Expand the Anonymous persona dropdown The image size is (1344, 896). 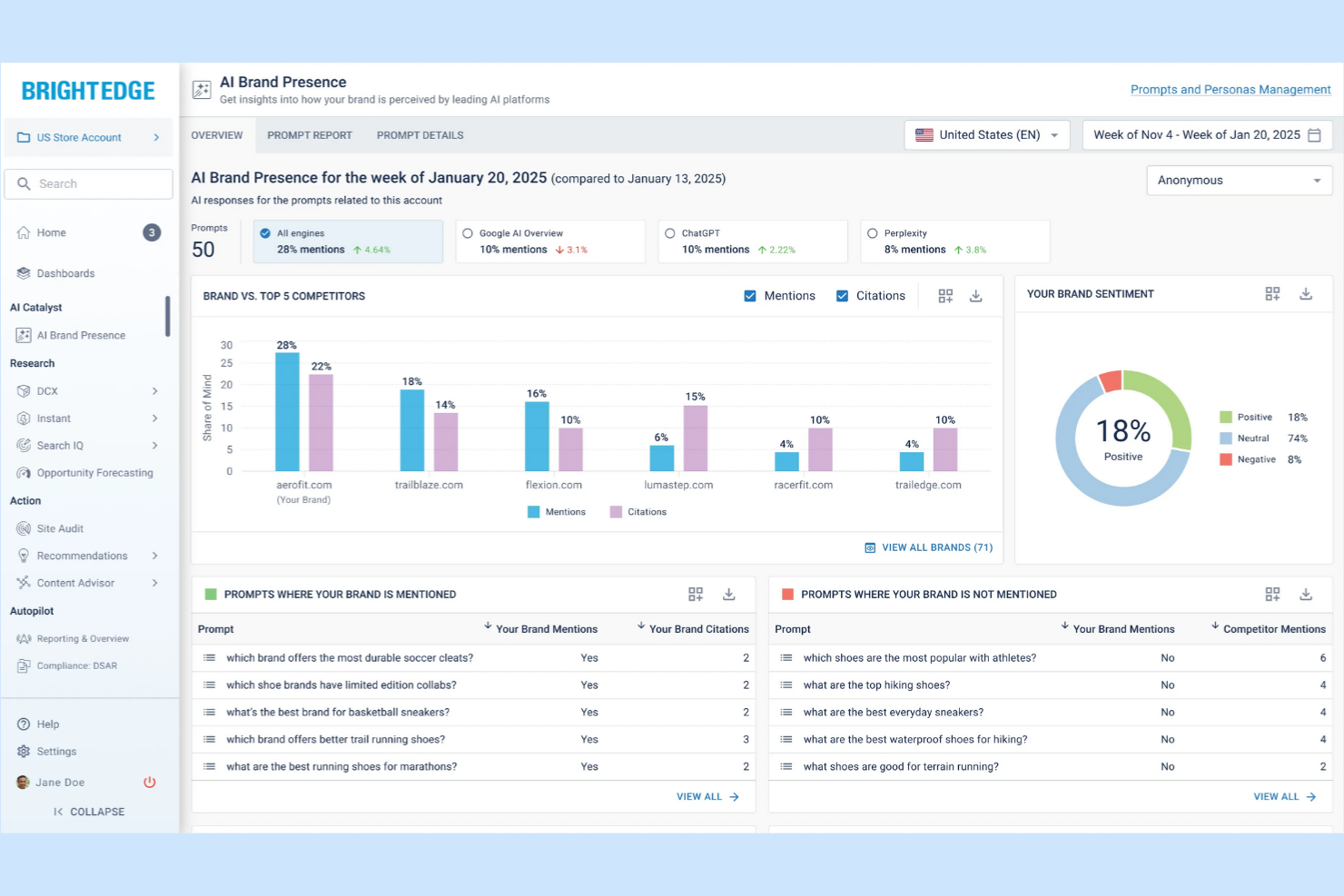coord(1239,180)
